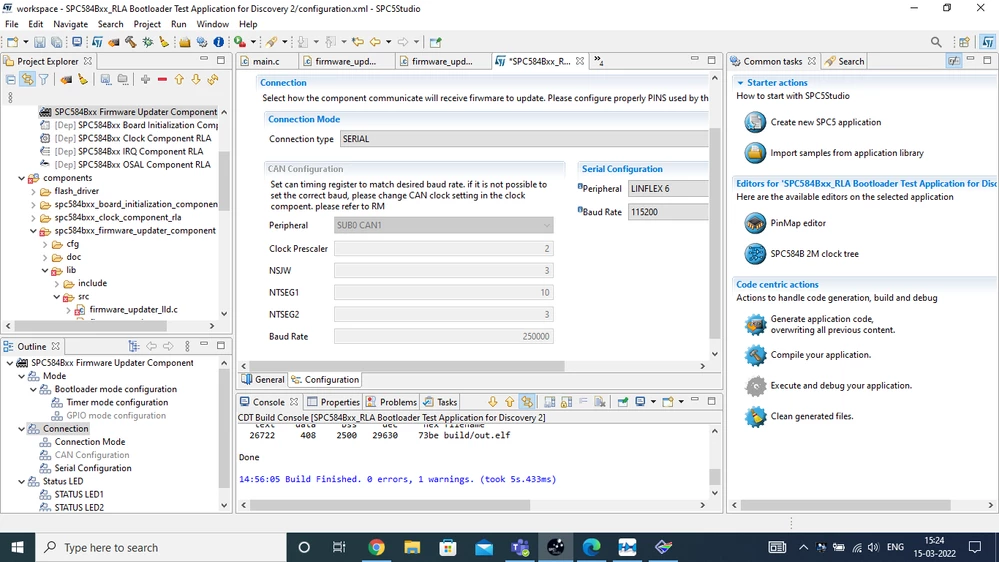
Task: Collapse Starter actions section
Action: point(740,83)
